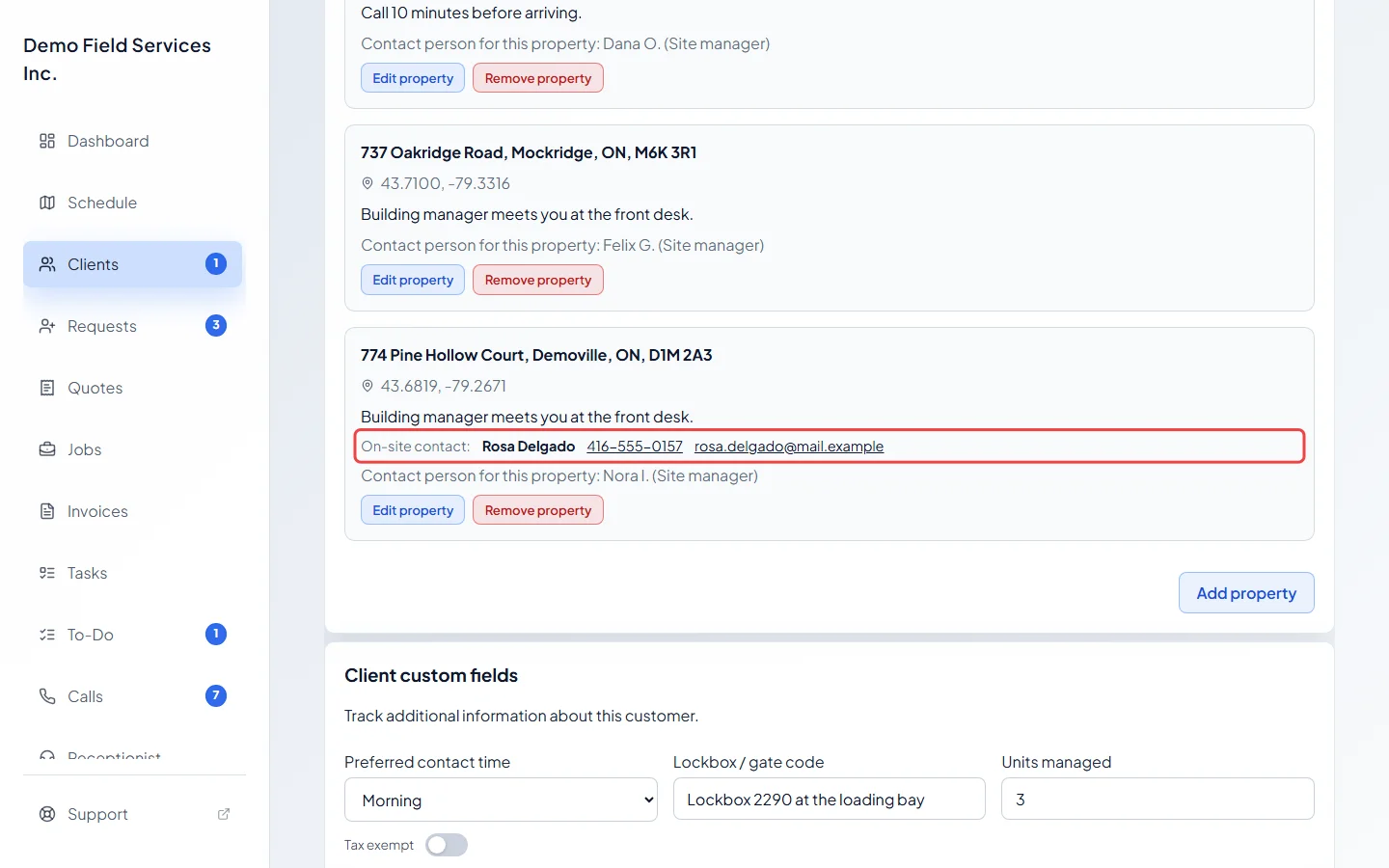
Task: Click the Schedule map icon
Action: [x=47, y=203]
